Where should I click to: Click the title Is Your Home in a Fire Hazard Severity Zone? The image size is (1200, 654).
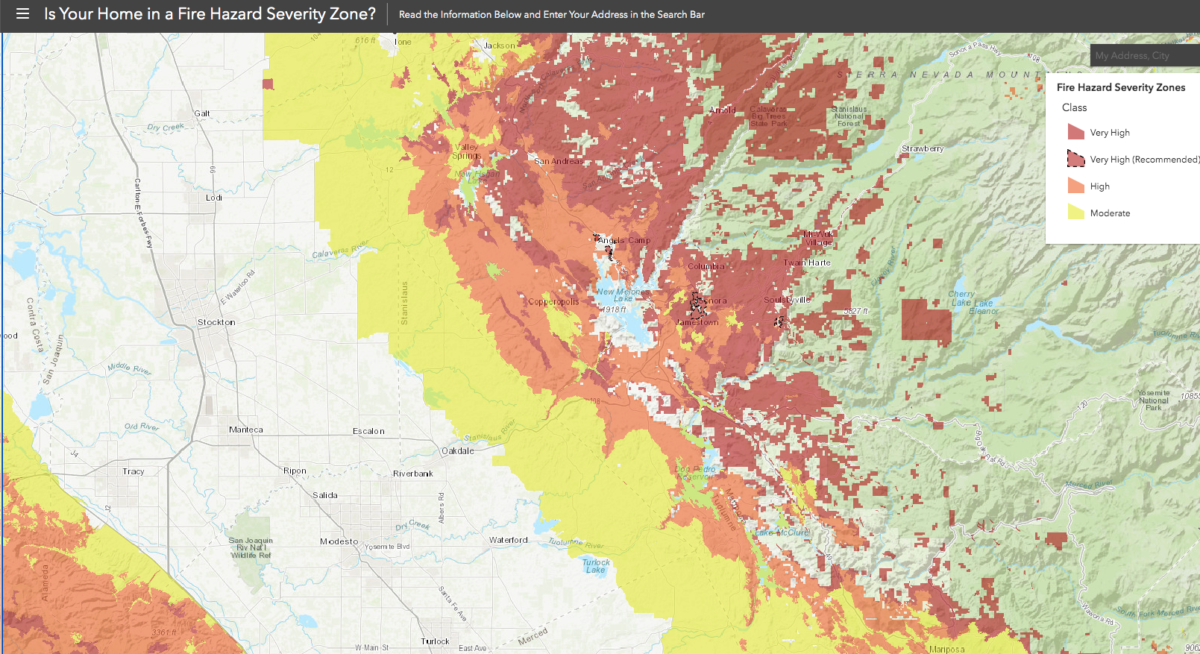(x=210, y=14)
